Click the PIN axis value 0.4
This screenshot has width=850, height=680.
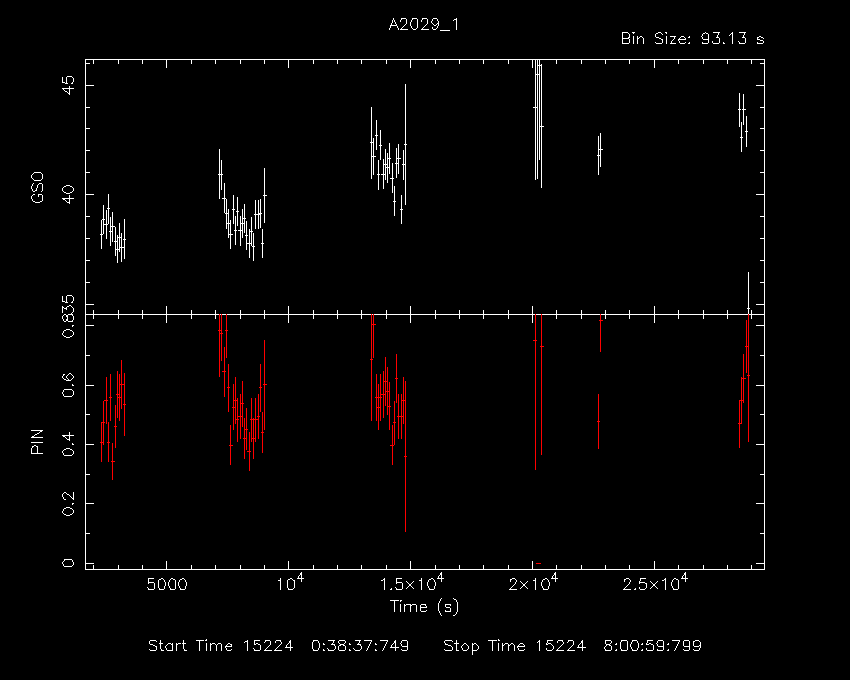(x=68, y=444)
